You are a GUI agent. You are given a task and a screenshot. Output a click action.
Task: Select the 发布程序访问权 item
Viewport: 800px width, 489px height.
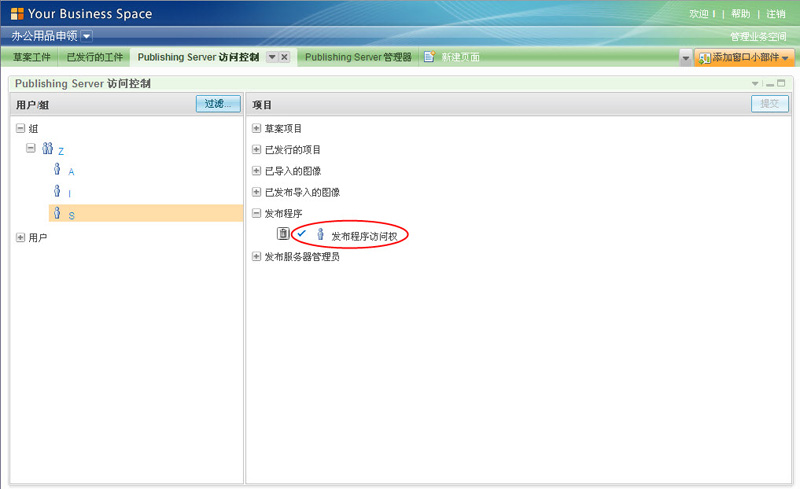coord(364,236)
